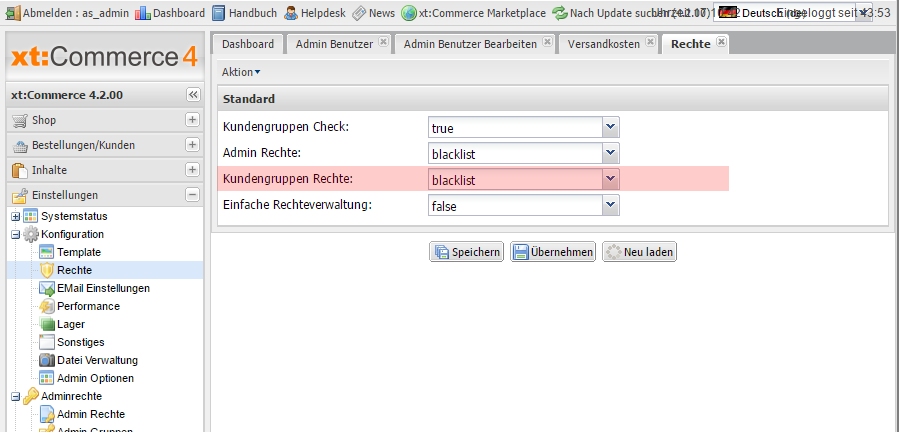Screen dimensions: 899x432
Task: Click the Kundengruppen Rechte blacklist field
Action: [x=515, y=179]
